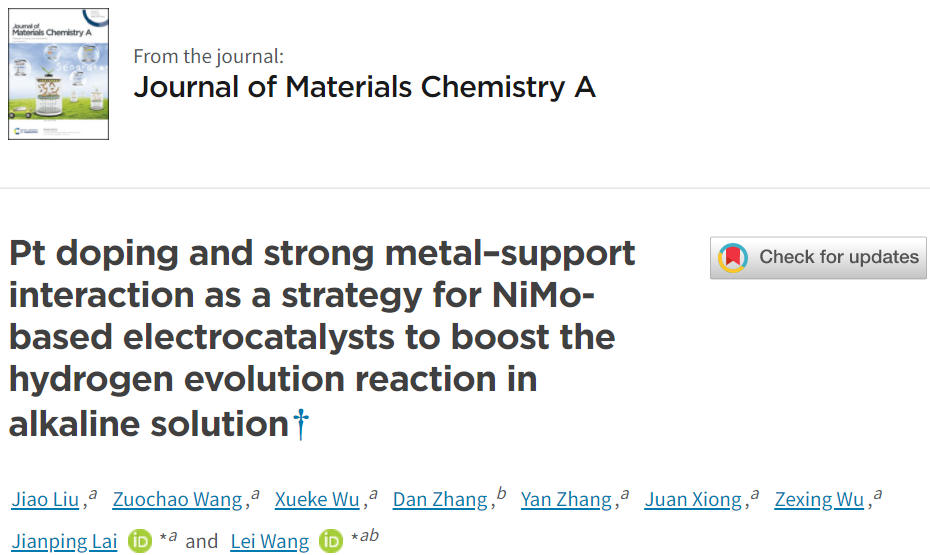Click affiliation superscript ab after Lei Wang
Image resolution: width=930 pixels, height=555 pixels.
click(x=369, y=535)
